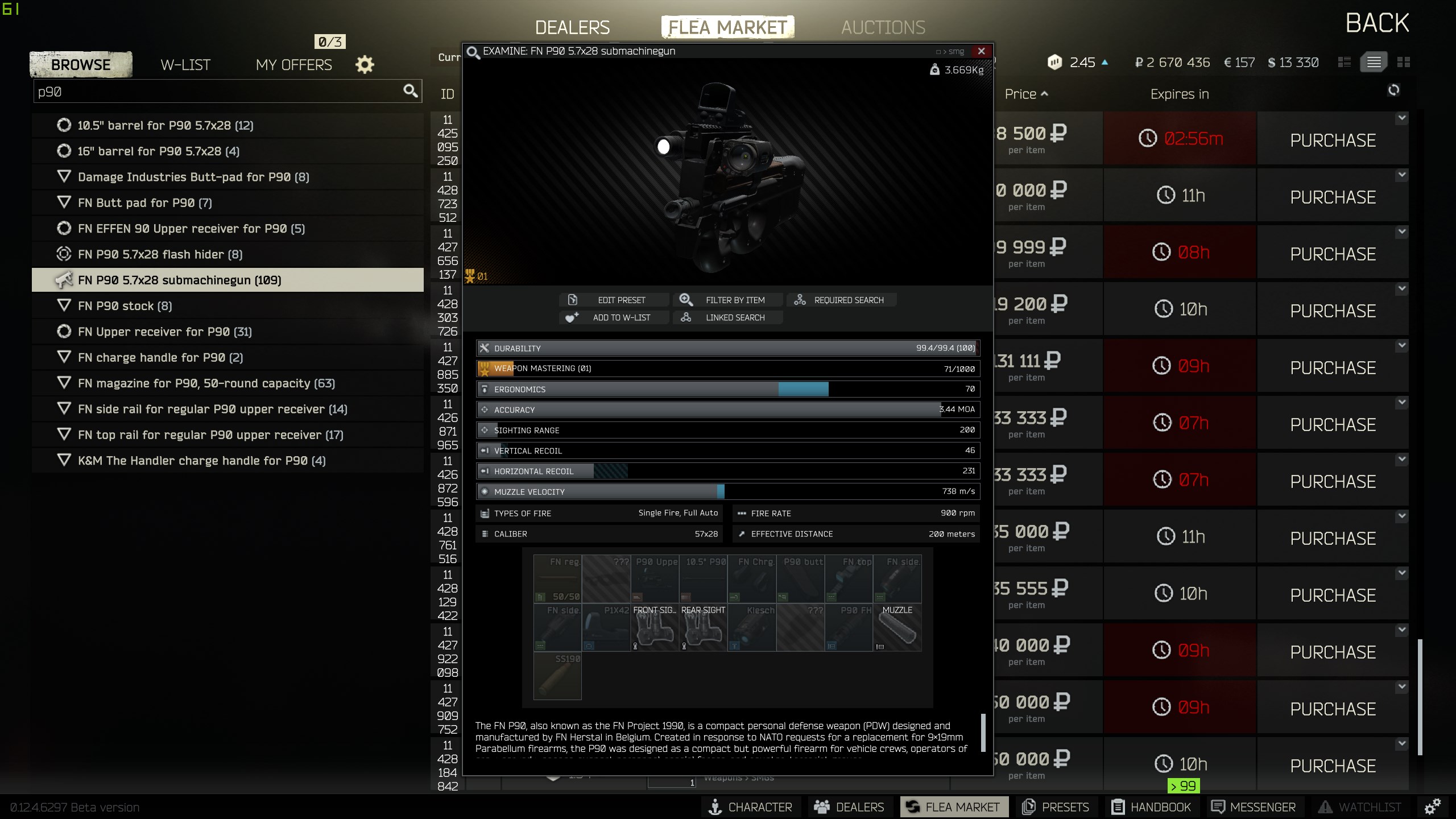
Task: Close the P90 examine window
Action: (x=981, y=51)
